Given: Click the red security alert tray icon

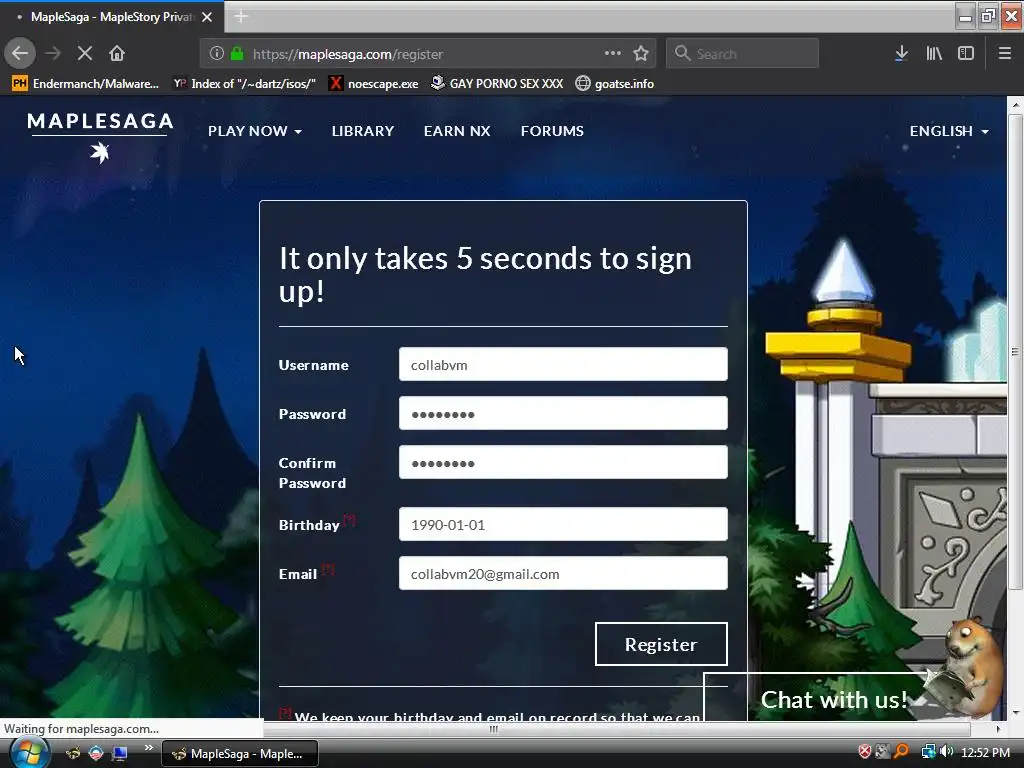Looking at the screenshot, I should [x=865, y=752].
